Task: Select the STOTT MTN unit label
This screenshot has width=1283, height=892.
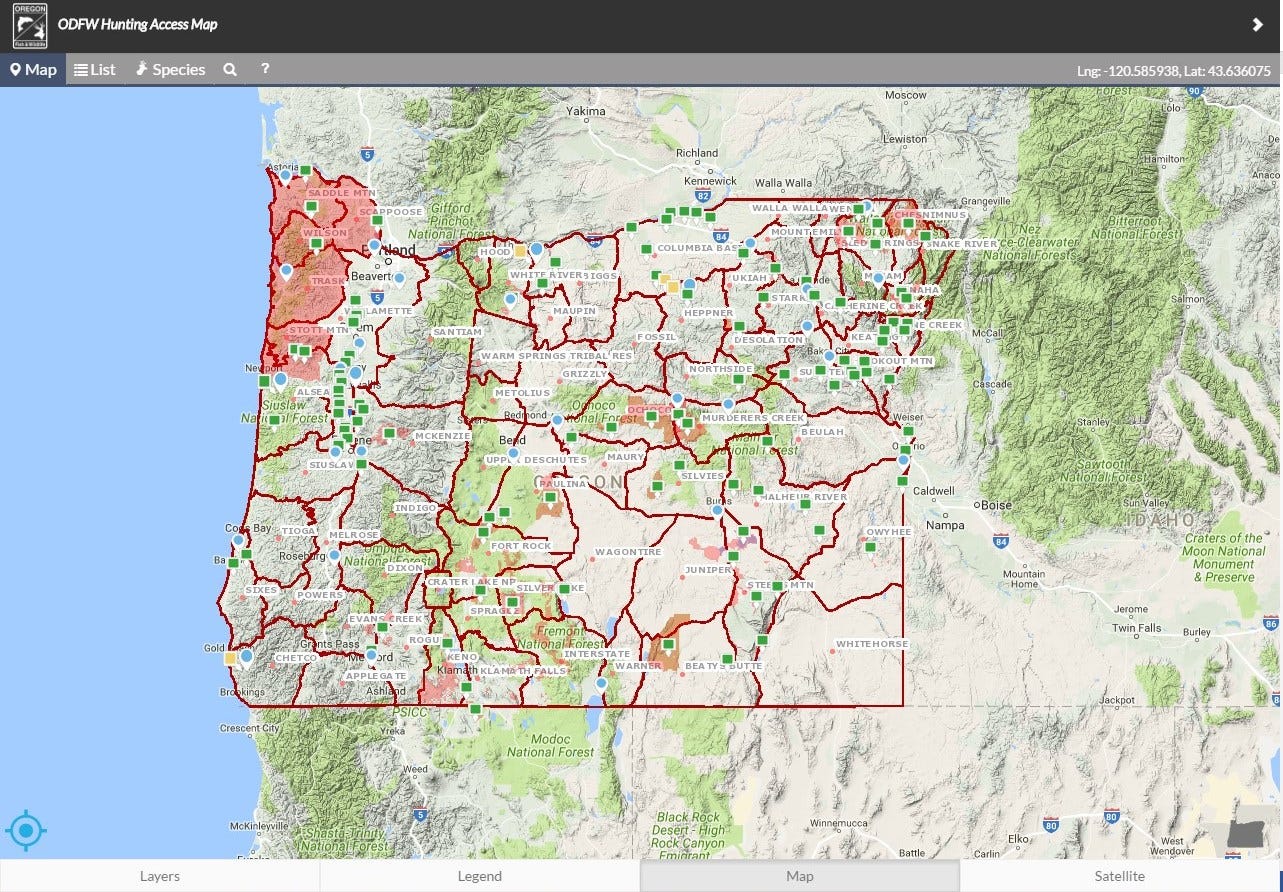Action: (x=319, y=329)
